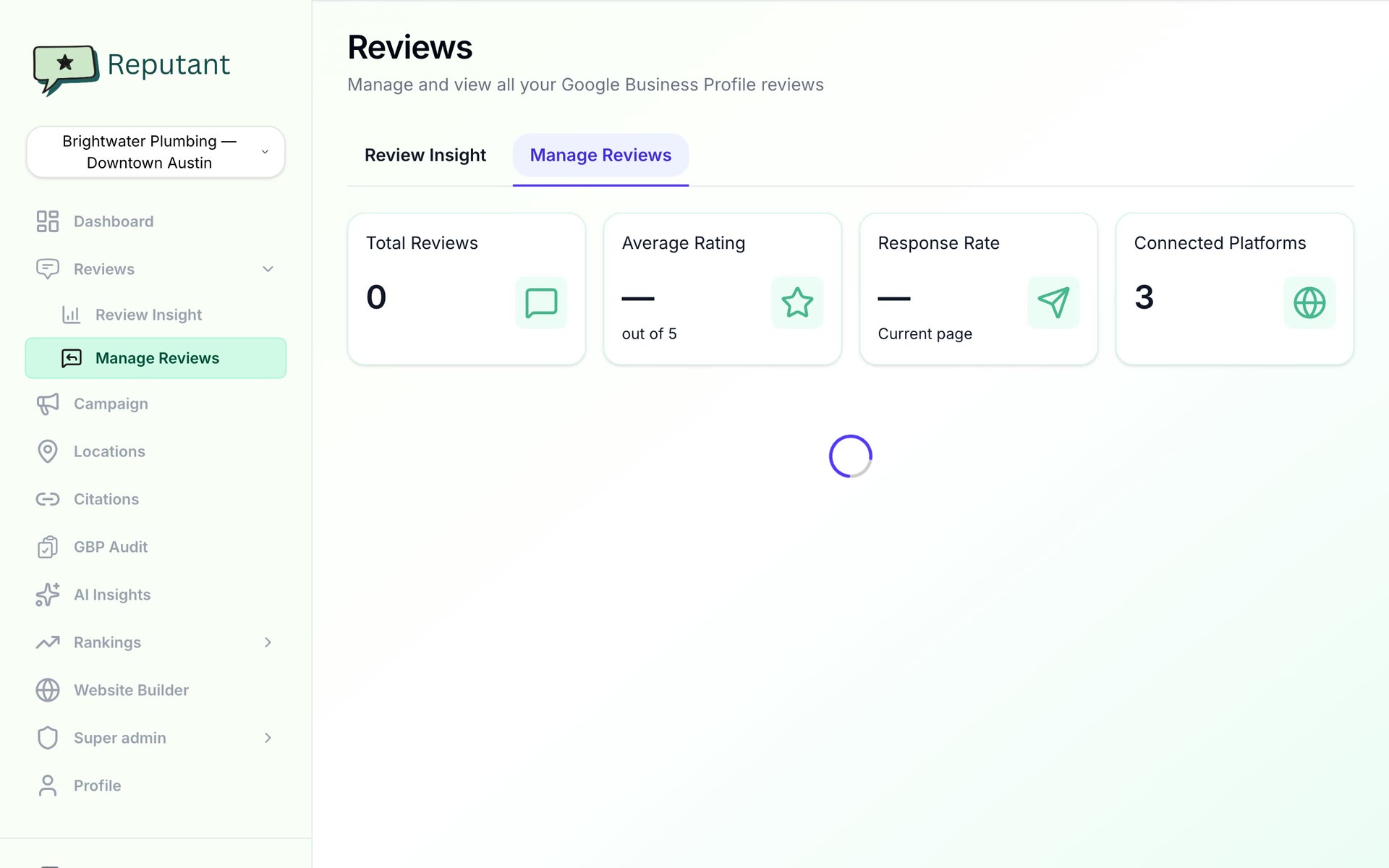Click the Website Builder globe icon
1389x868 pixels.
coord(48,690)
